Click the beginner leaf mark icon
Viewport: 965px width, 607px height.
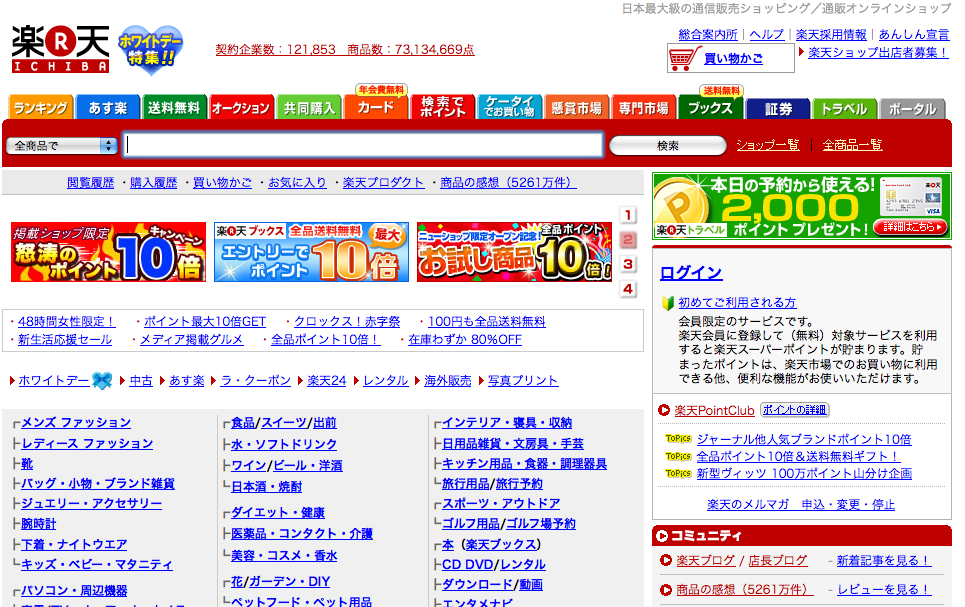click(x=667, y=303)
